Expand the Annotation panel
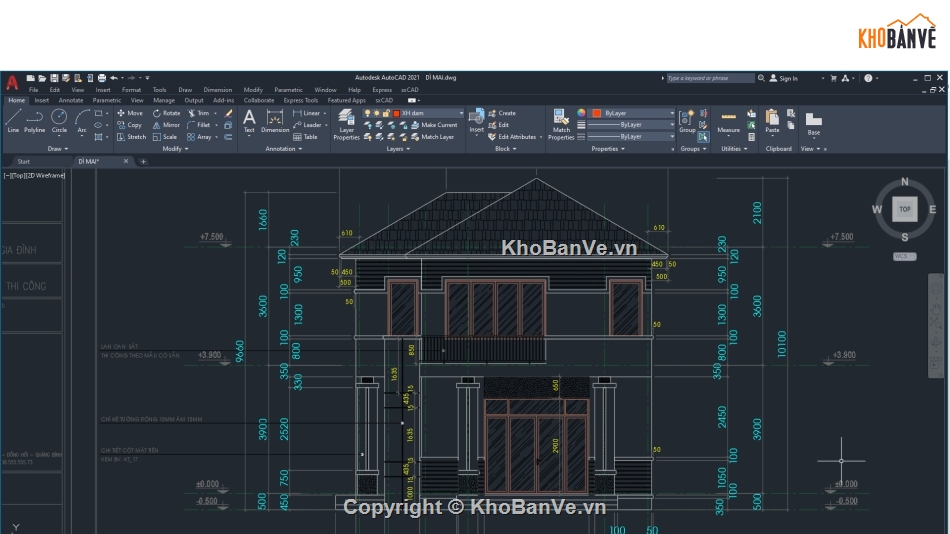950x534 pixels. coord(284,149)
